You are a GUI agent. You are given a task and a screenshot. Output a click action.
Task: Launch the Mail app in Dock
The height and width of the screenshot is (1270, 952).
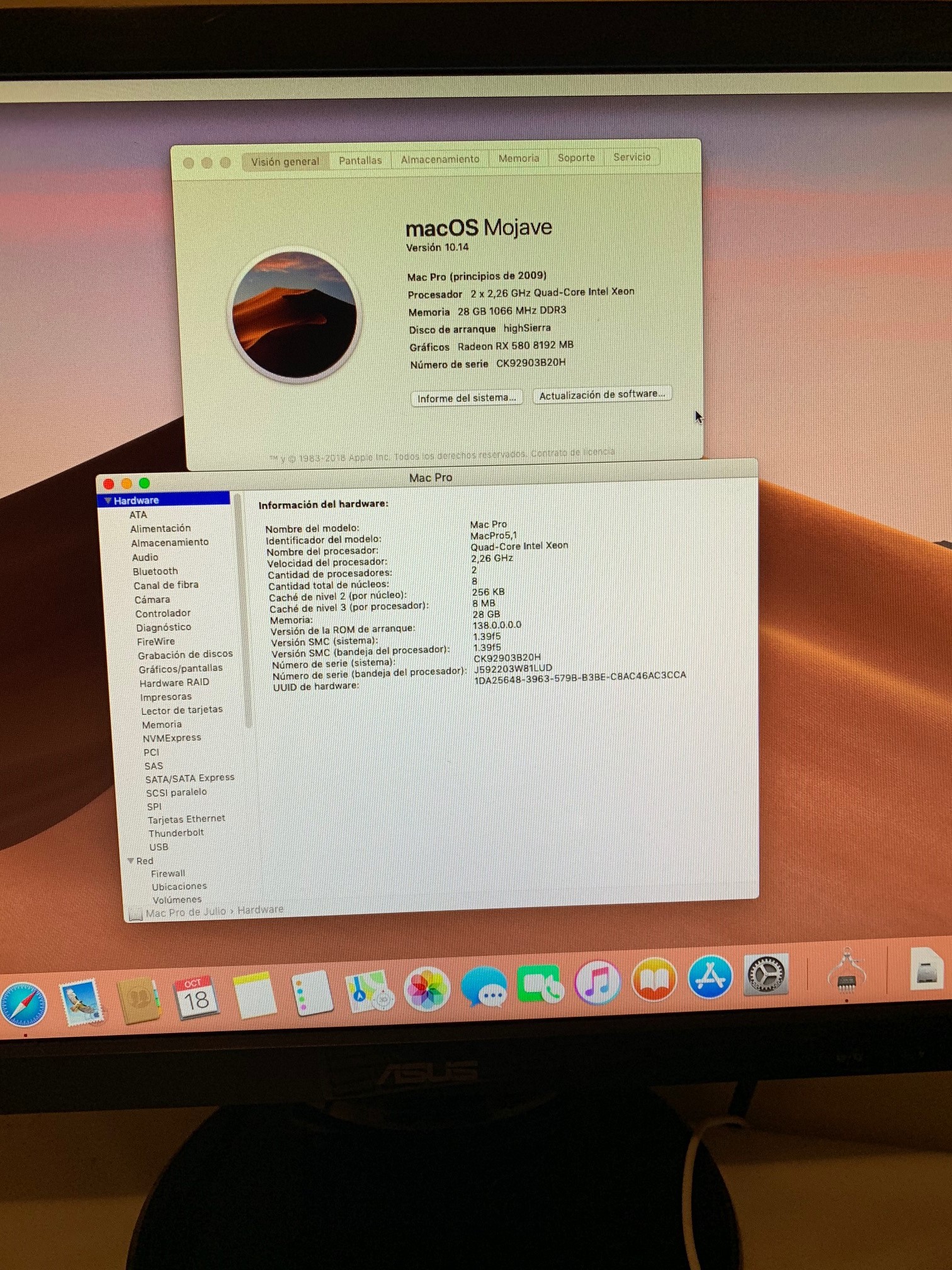[81, 1002]
